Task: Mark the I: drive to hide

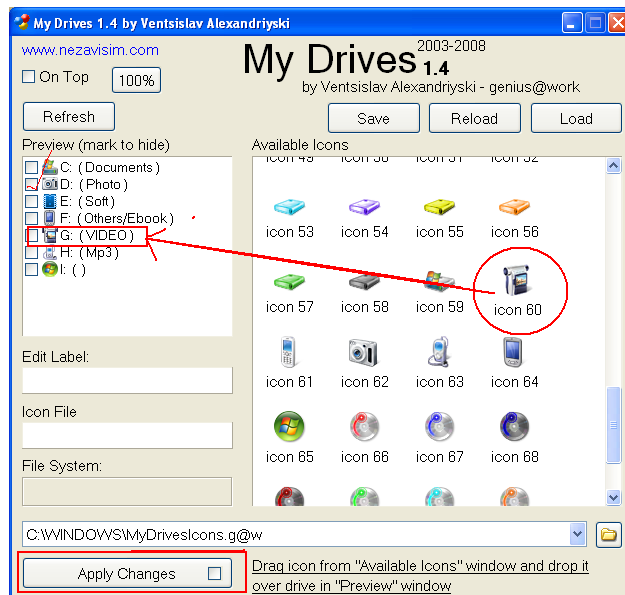Action: click(31, 269)
